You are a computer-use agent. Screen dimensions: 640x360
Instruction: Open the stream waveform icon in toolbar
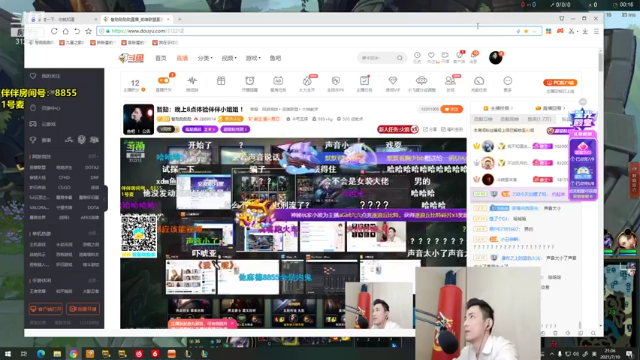(192, 80)
